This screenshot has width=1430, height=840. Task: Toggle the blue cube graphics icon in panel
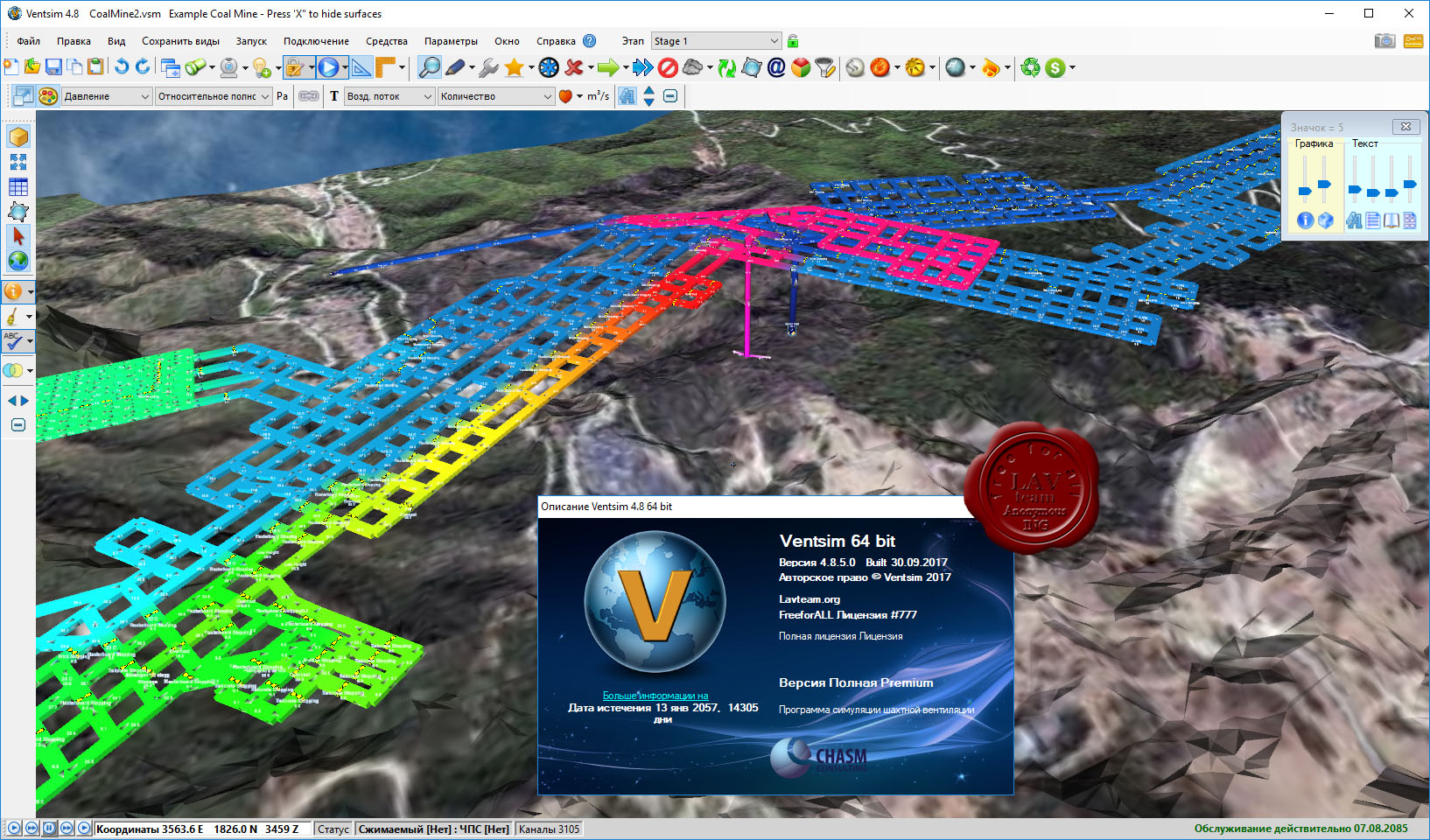pos(1326,220)
